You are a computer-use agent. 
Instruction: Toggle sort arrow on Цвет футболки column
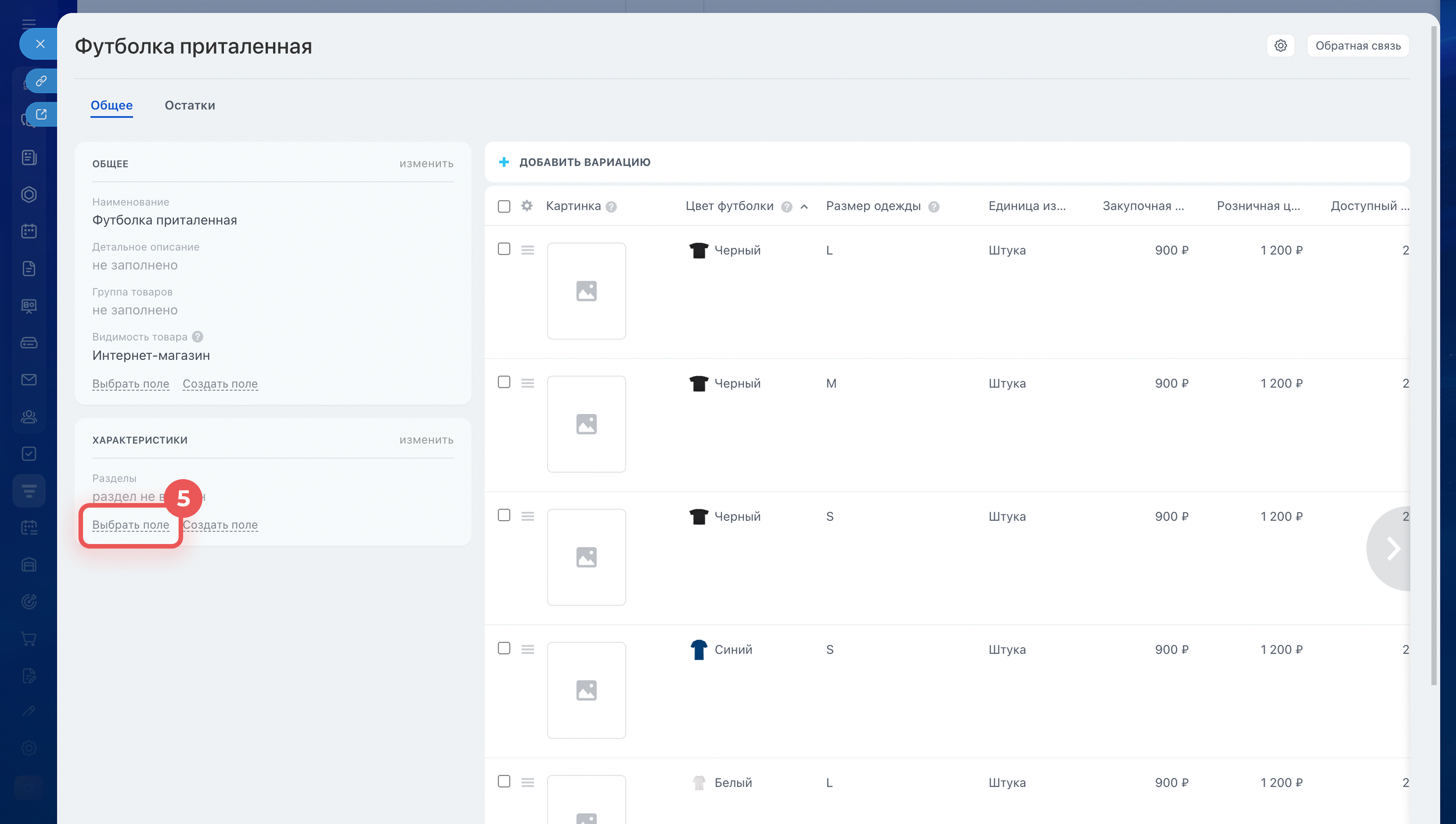click(x=803, y=206)
